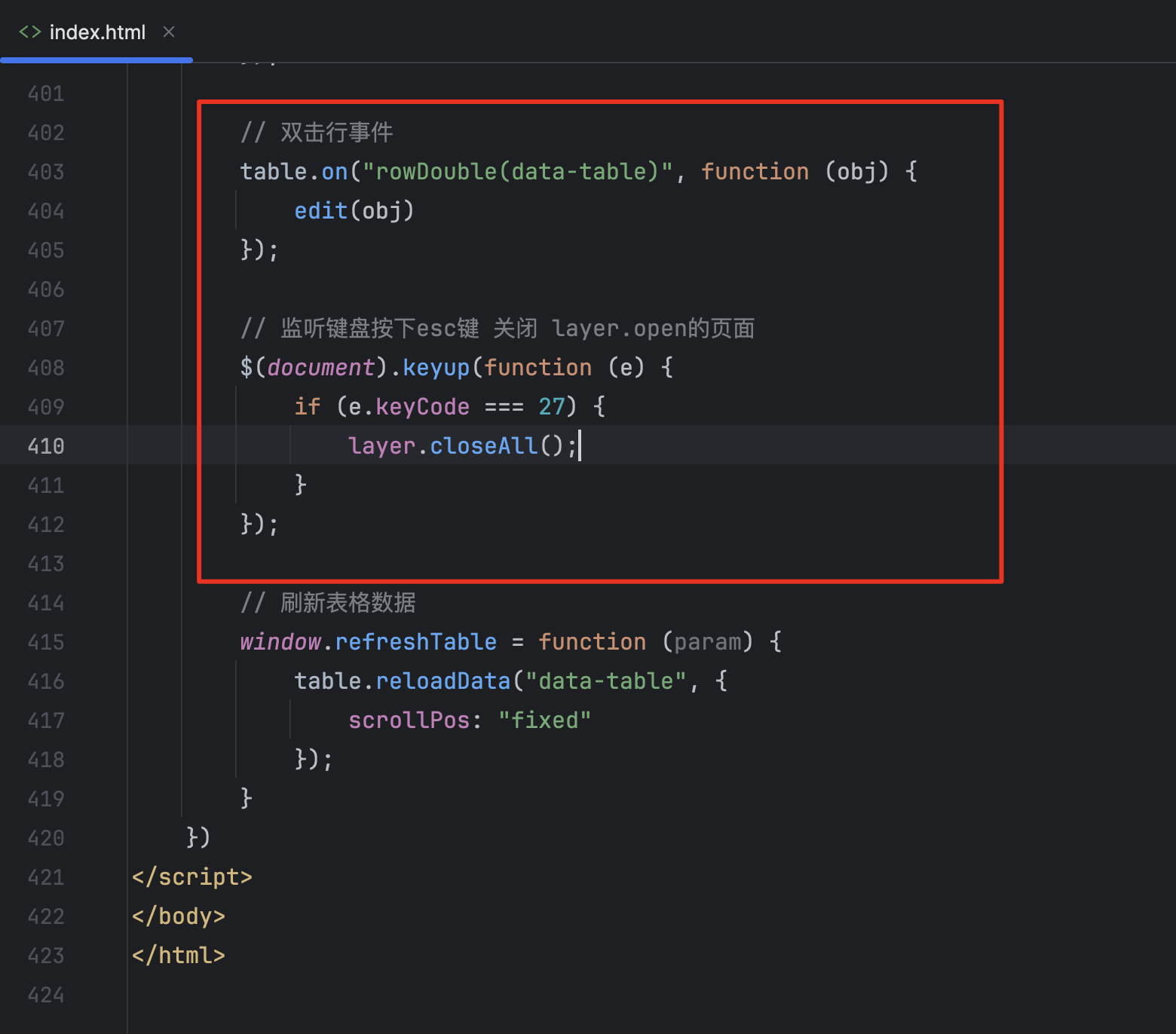Click the comment '双击行事件'
Screen dimensions: 1176x1034
coord(336,133)
